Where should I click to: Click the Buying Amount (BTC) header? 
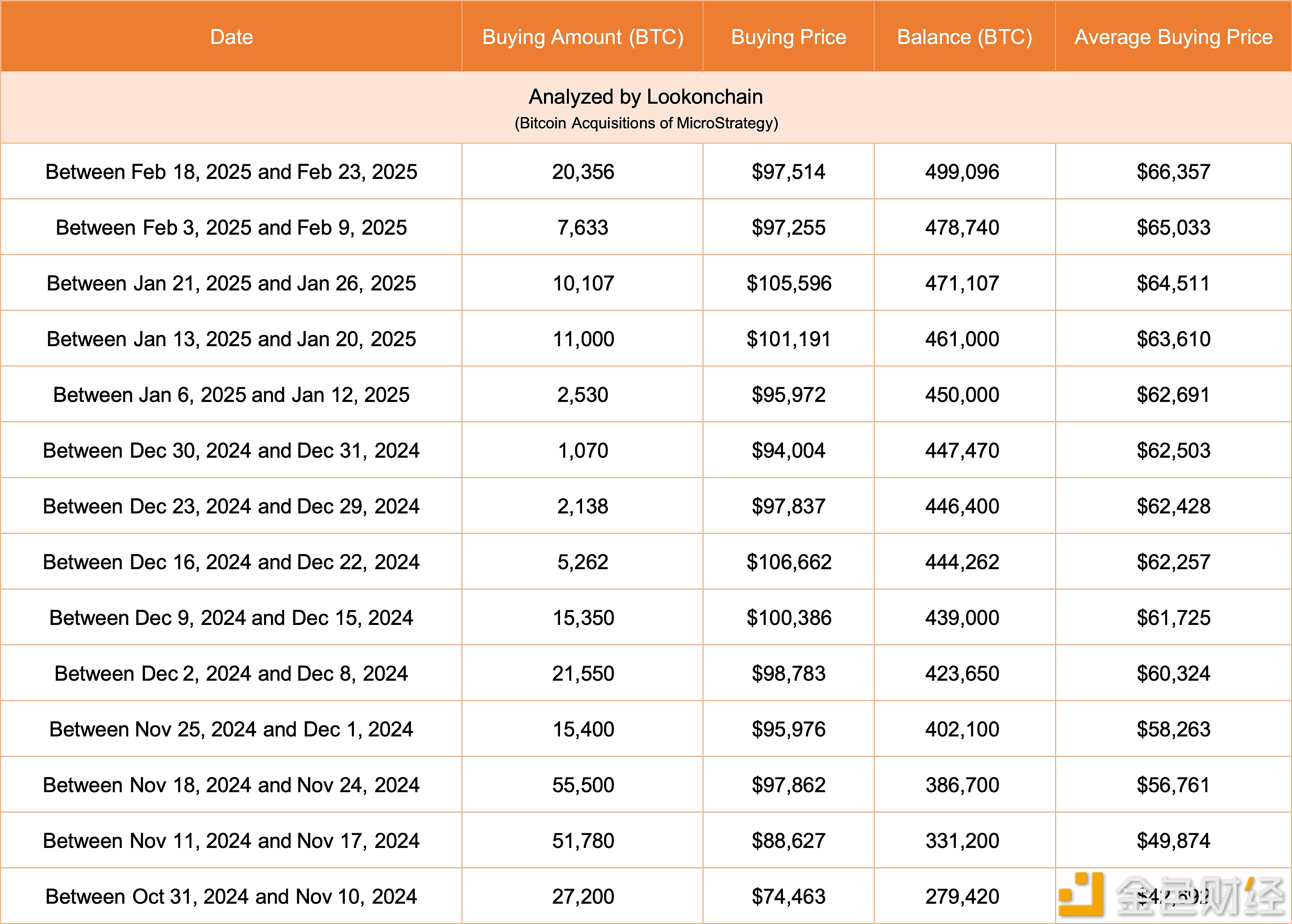[x=582, y=37]
